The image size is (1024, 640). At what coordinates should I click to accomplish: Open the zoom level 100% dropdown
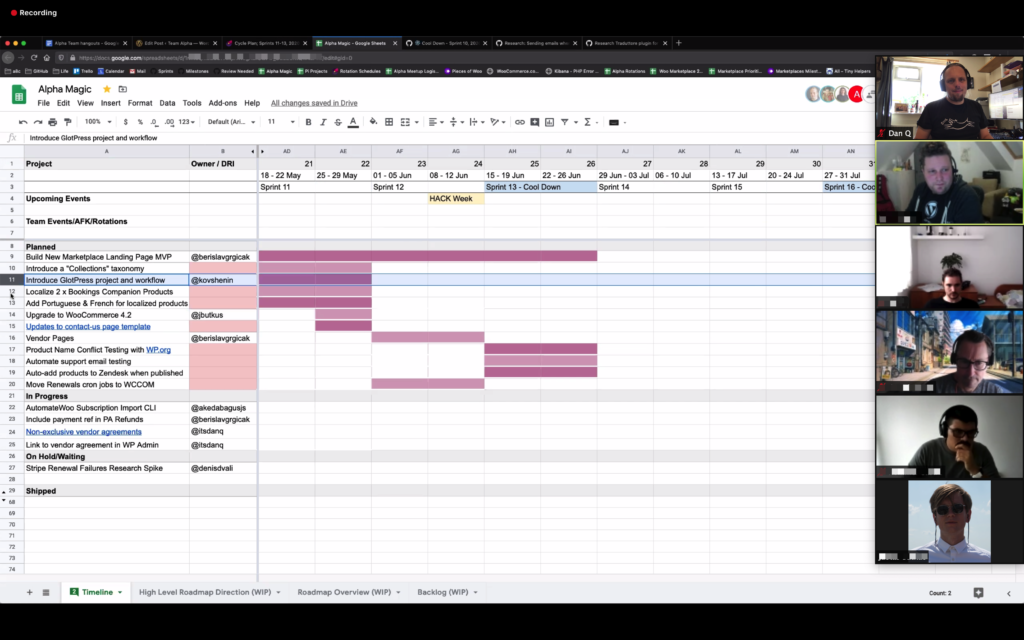pyautogui.click(x=97, y=122)
